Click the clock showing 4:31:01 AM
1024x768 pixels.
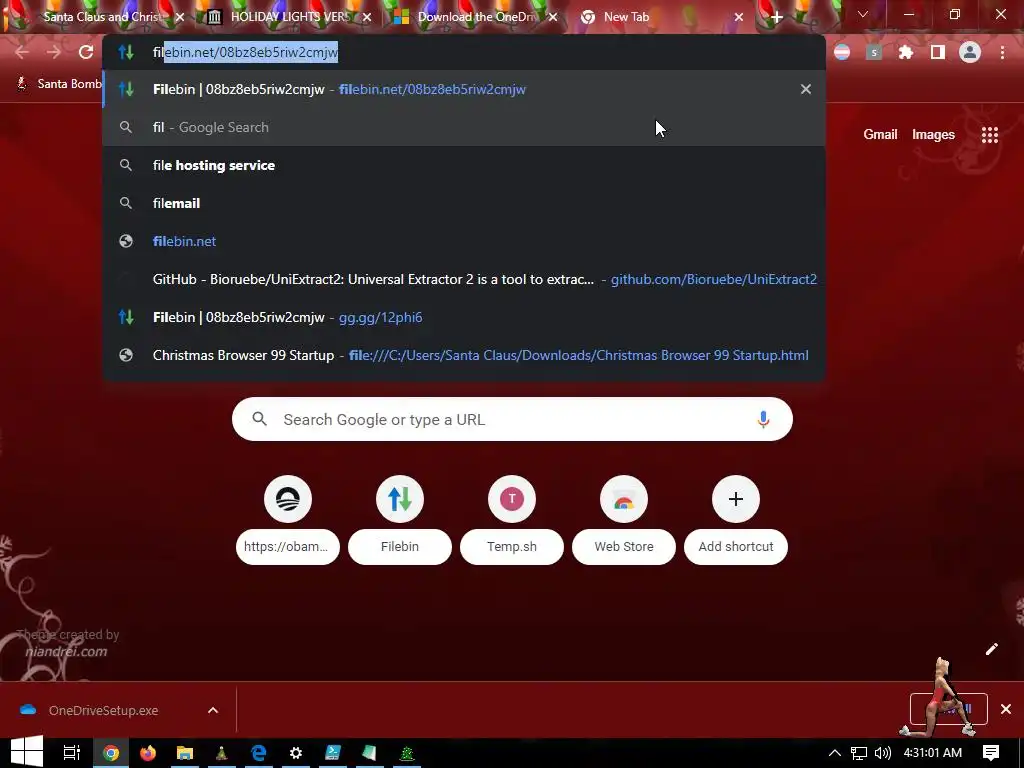pos(932,753)
